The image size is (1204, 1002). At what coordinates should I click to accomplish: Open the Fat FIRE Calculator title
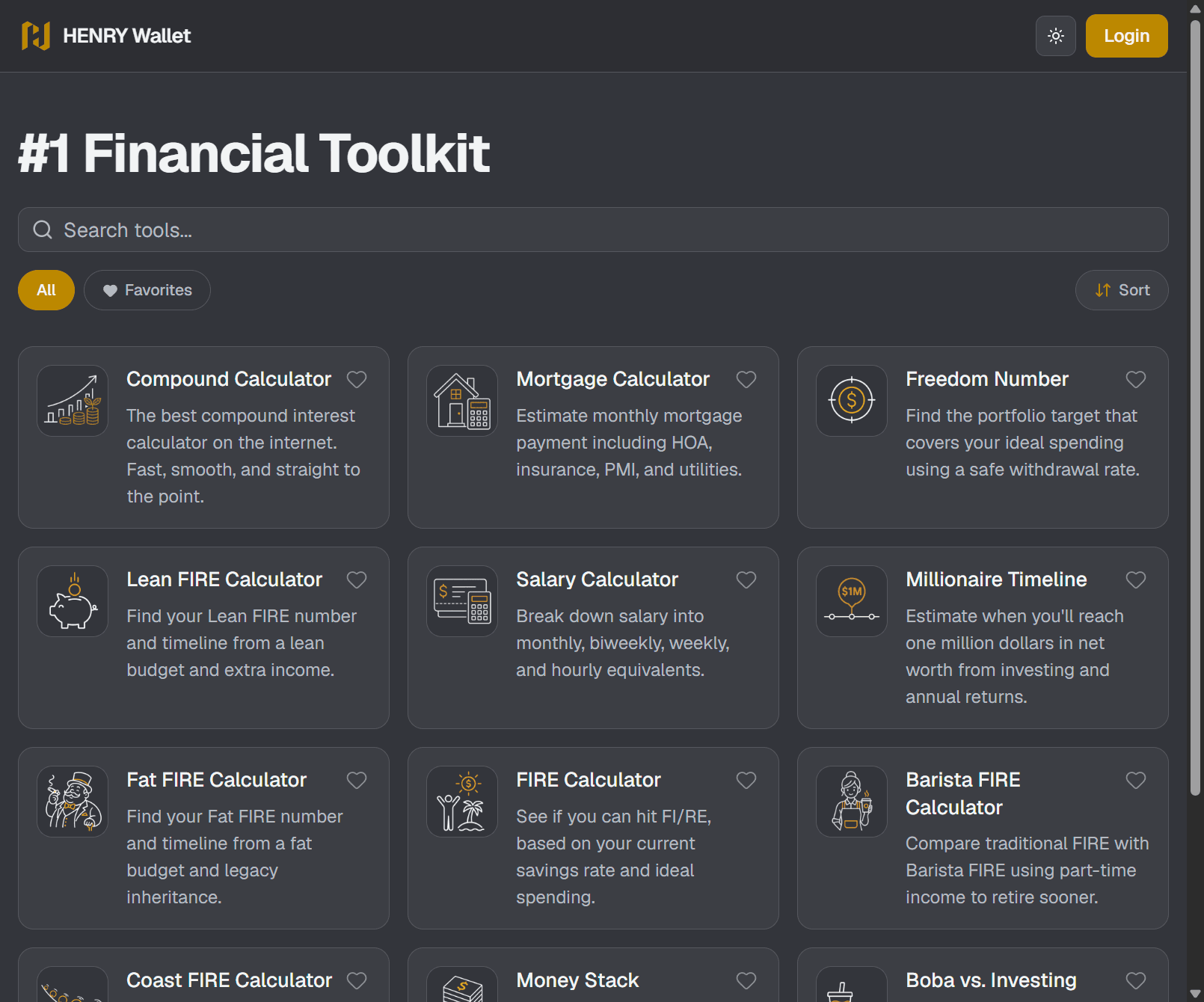coord(216,780)
